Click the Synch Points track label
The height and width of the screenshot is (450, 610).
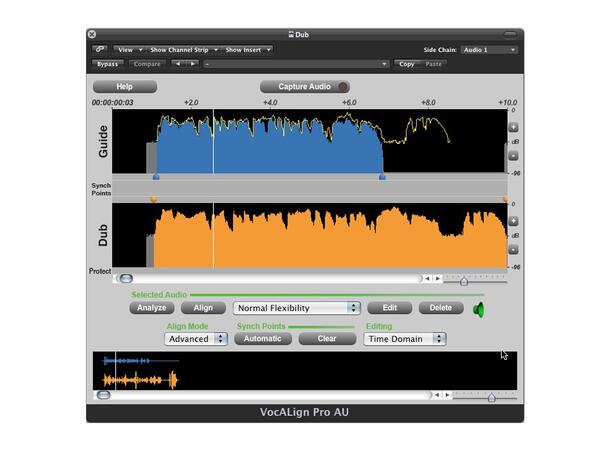click(101, 189)
